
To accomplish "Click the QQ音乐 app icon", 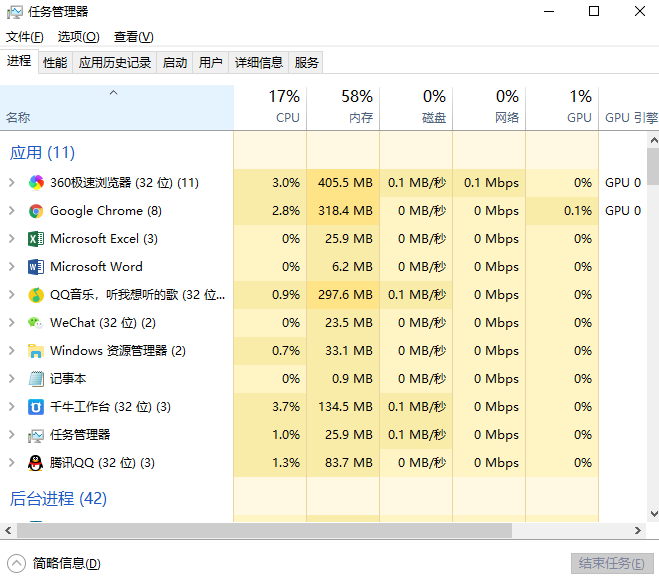I will [36, 295].
